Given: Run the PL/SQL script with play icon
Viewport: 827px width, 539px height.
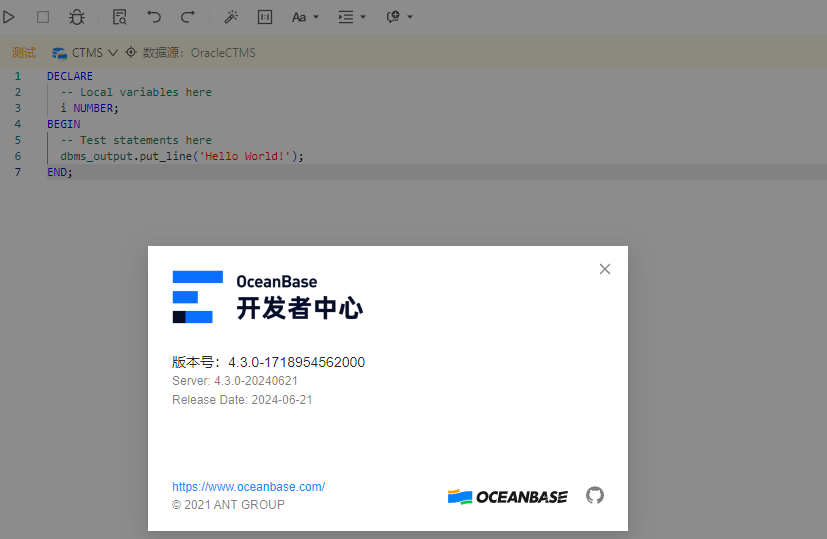Looking at the screenshot, I should point(8,17).
